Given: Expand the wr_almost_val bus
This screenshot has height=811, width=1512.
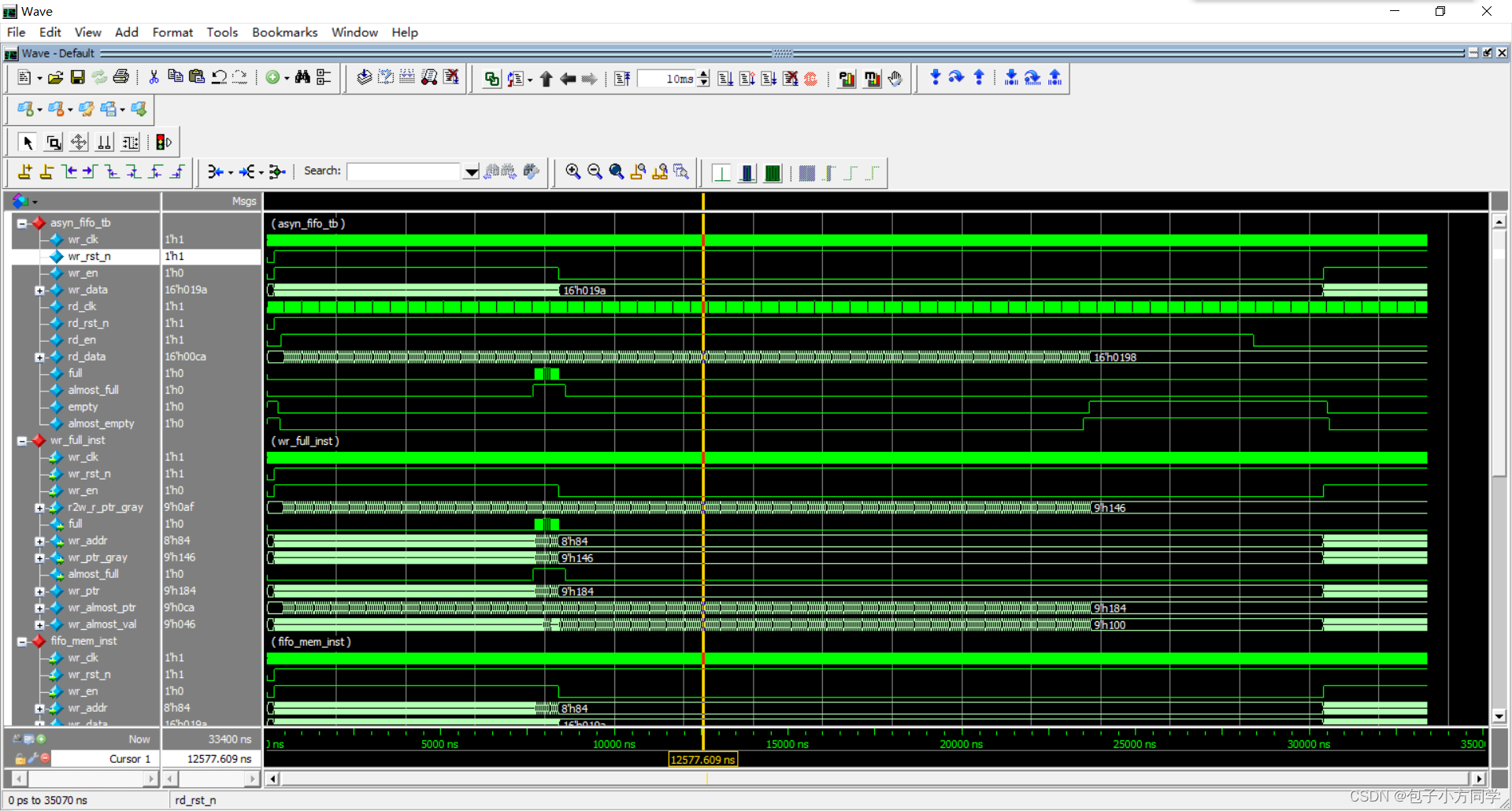Looking at the screenshot, I should click(39, 625).
